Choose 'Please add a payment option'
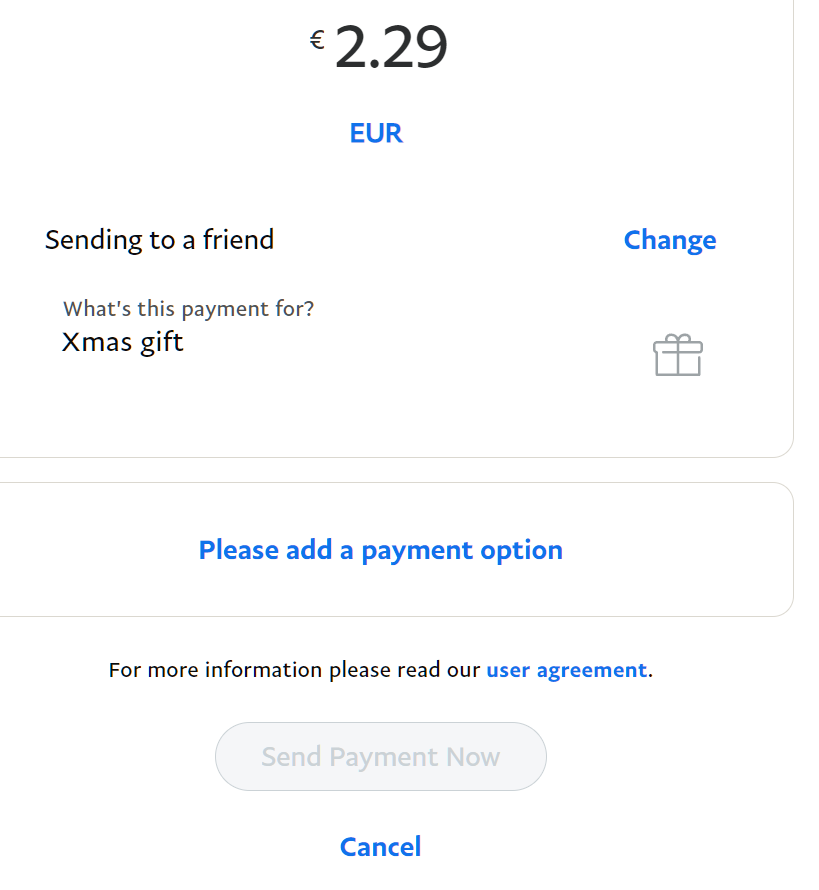 (381, 550)
